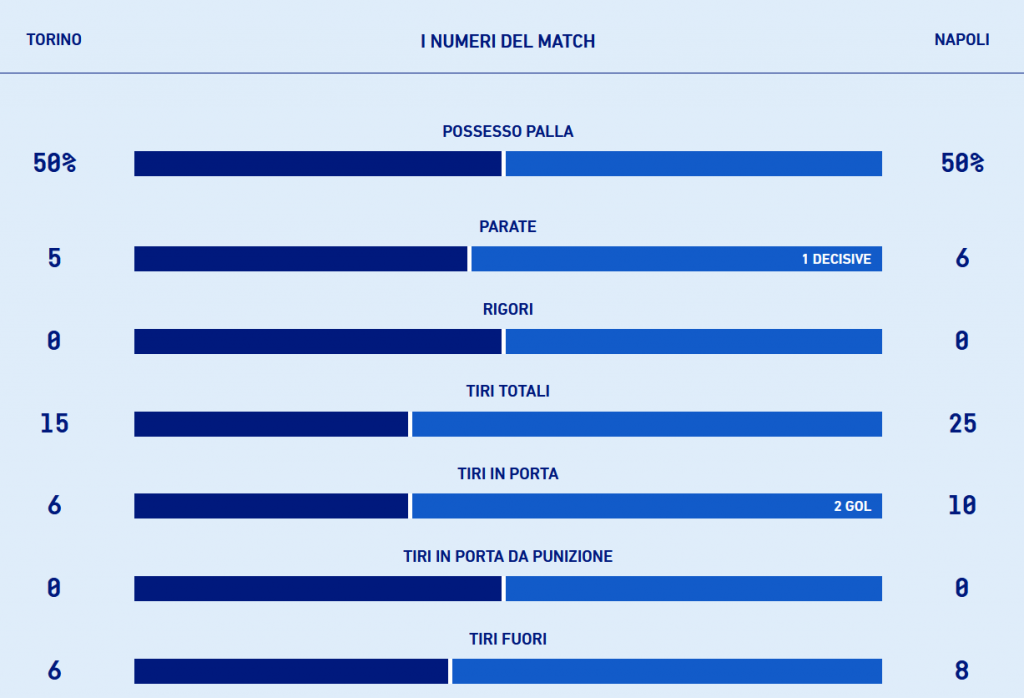Click the TIRI TOTALI label

(x=508, y=392)
